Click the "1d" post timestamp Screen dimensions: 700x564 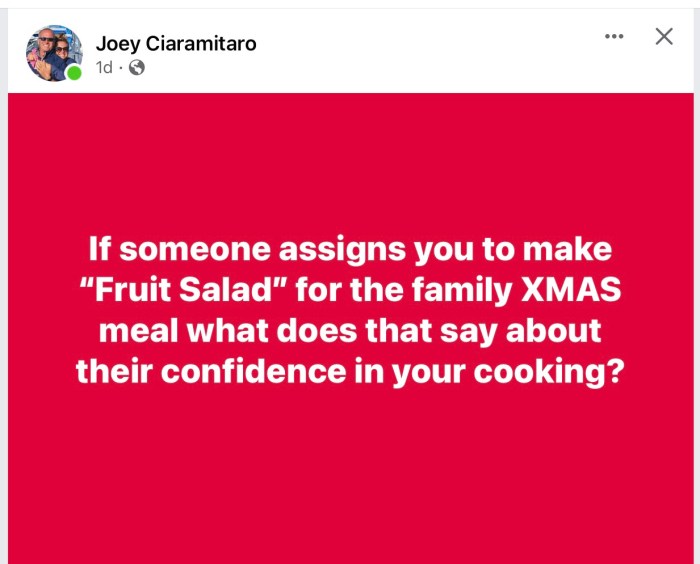coord(104,68)
